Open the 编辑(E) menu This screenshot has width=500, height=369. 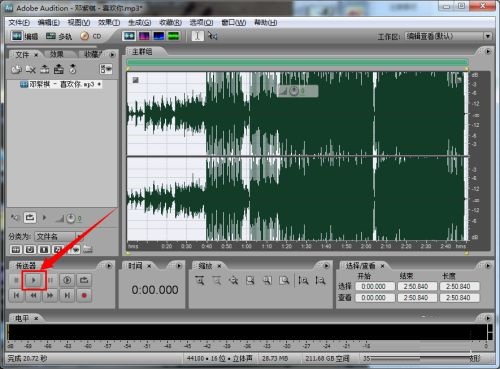[x=49, y=23]
